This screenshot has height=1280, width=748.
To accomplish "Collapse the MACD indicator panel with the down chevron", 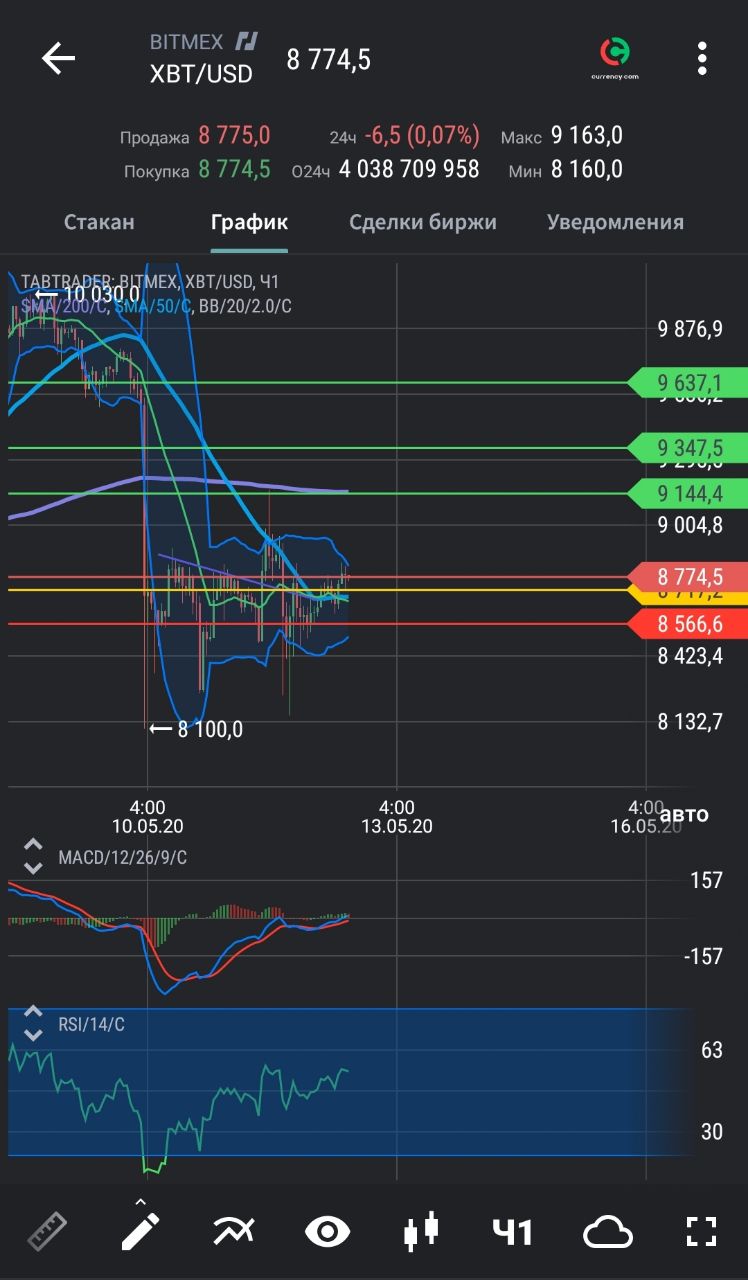I will (33, 867).
